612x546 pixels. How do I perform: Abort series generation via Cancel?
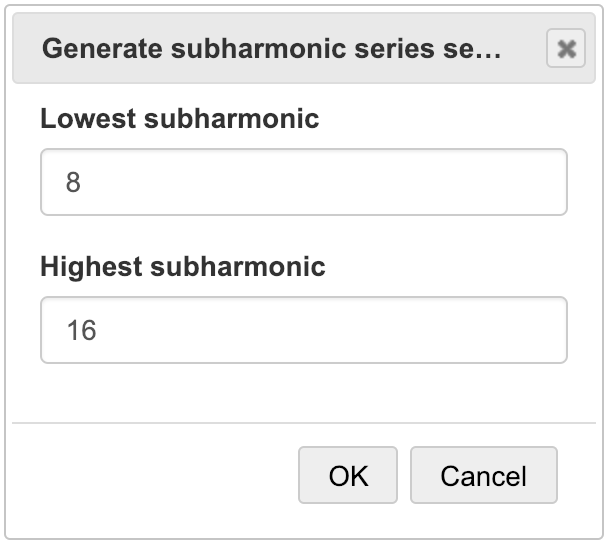pyautogui.click(x=483, y=475)
